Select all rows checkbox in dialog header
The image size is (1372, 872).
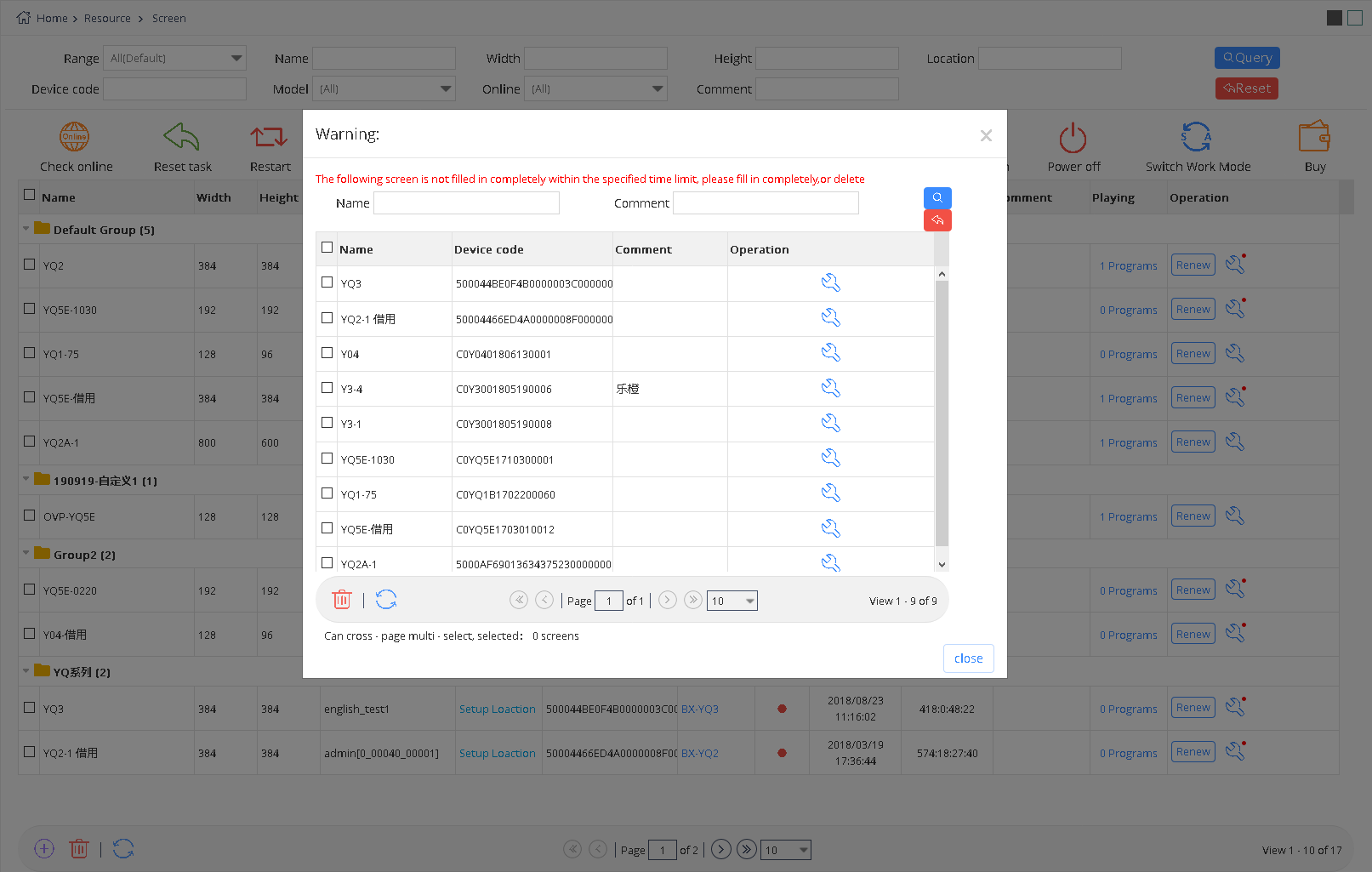pyautogui.click(x=327, y=248)
